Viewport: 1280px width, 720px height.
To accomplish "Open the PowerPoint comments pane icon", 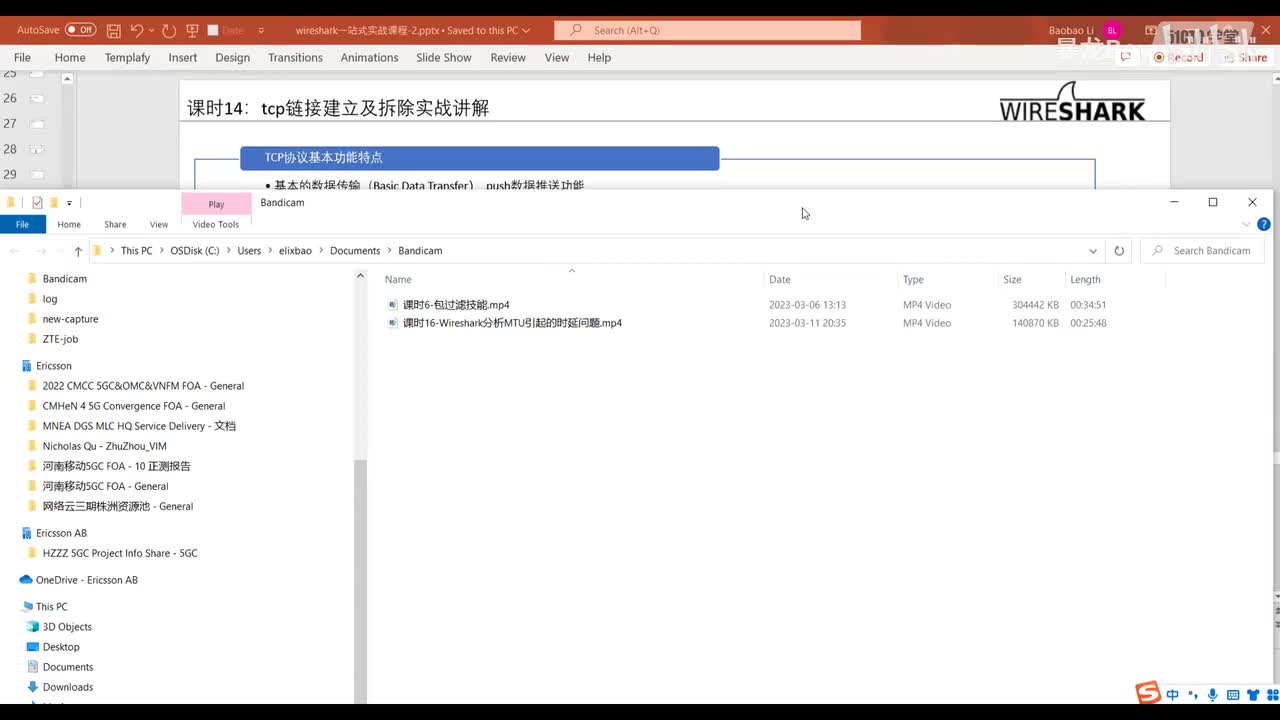I will [x=1126, y=57].
